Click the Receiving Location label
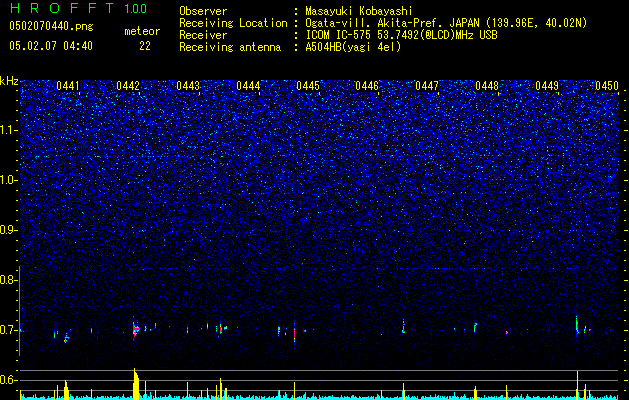Screen dimensions: 629x400 pos(233,23)
